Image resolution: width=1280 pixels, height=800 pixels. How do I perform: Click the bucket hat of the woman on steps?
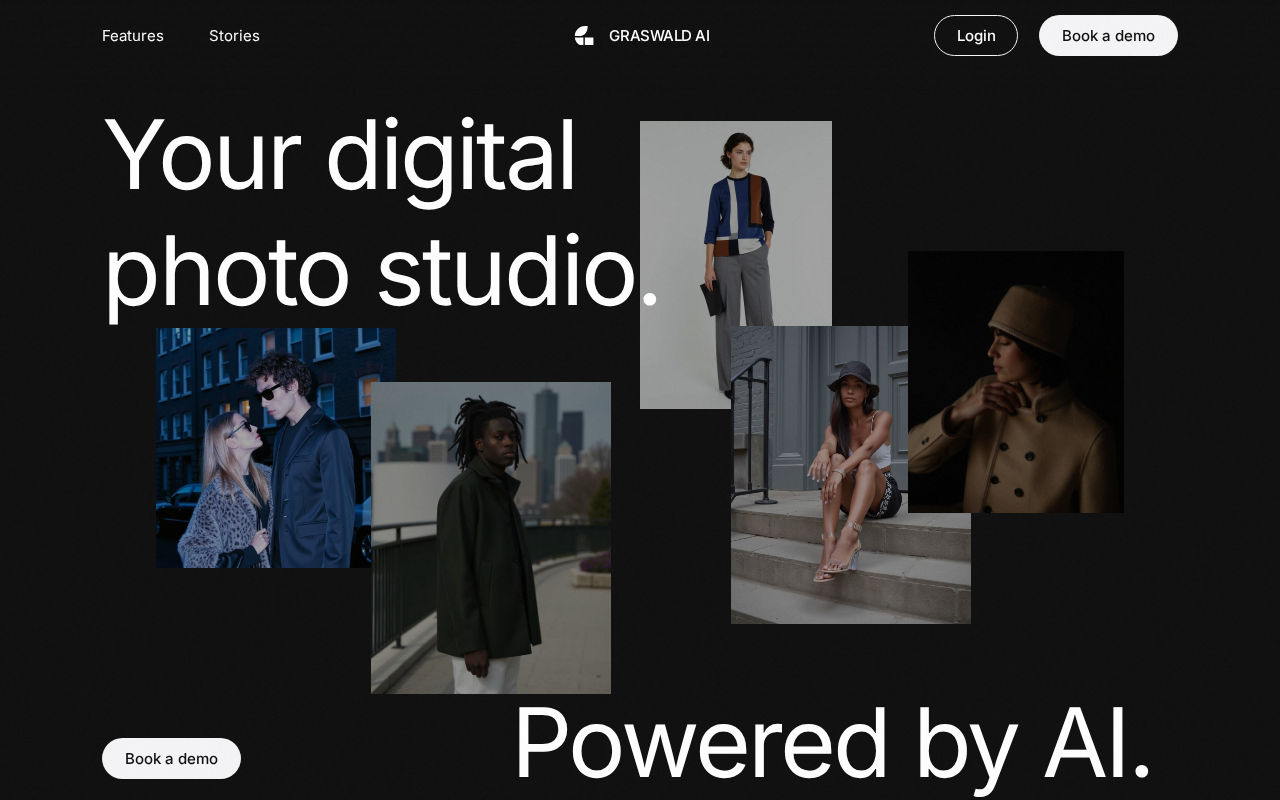853,378
